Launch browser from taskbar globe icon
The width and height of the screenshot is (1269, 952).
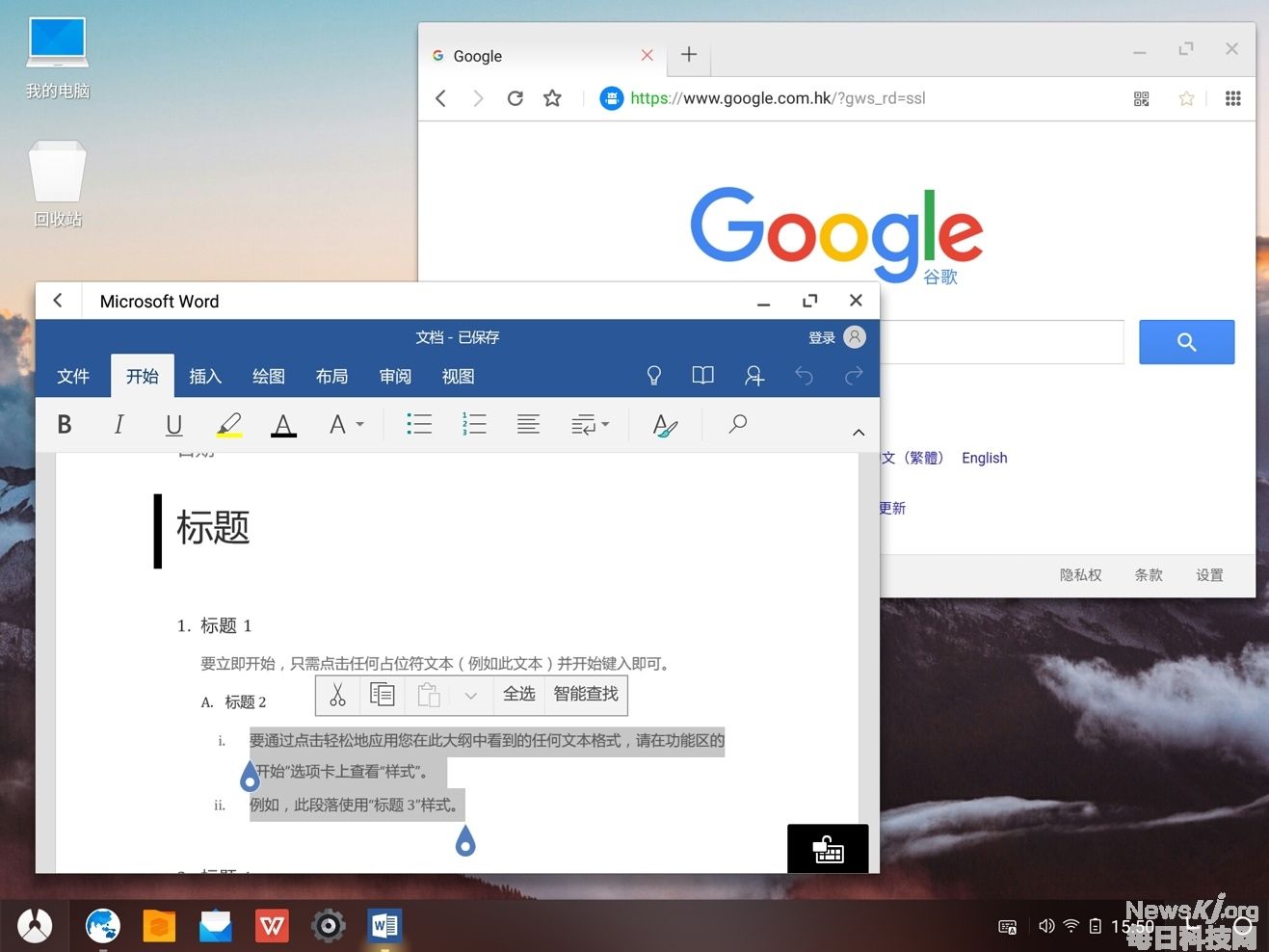102,926
